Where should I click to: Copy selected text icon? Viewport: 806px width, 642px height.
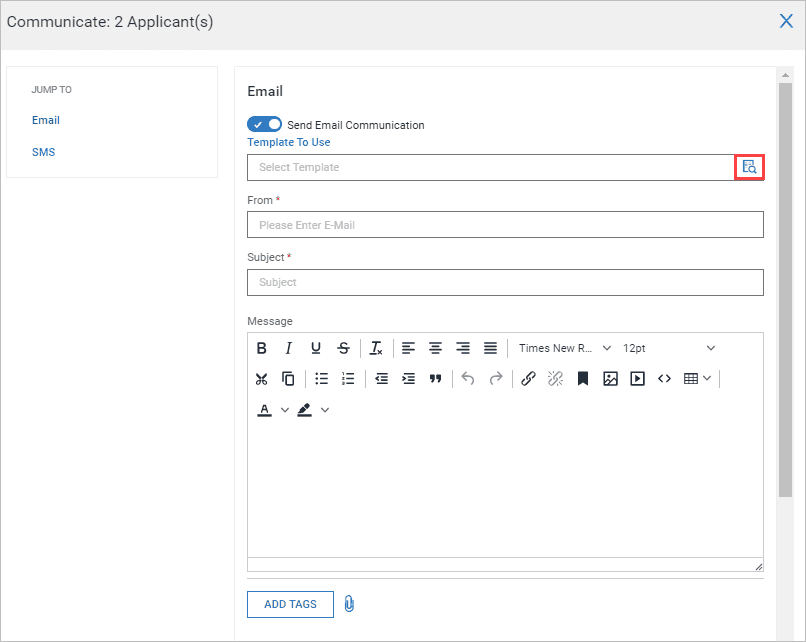coord(288,379)
